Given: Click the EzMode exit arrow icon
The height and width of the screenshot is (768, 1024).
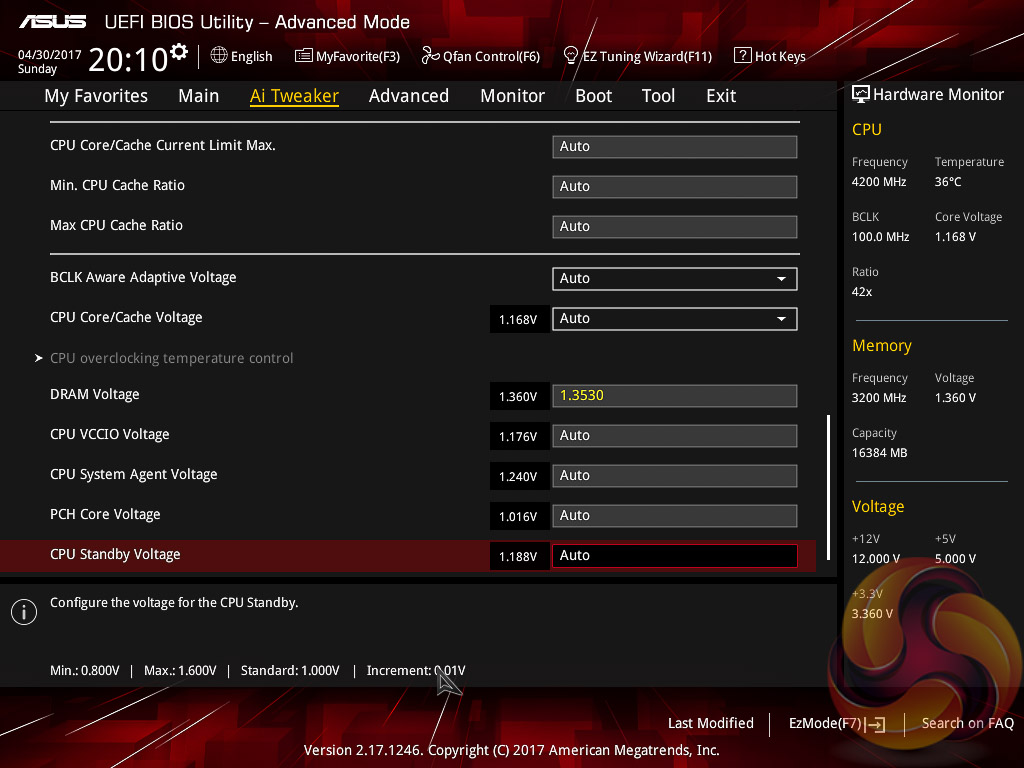Looking at the screenshot, I should tap(876, 724).
